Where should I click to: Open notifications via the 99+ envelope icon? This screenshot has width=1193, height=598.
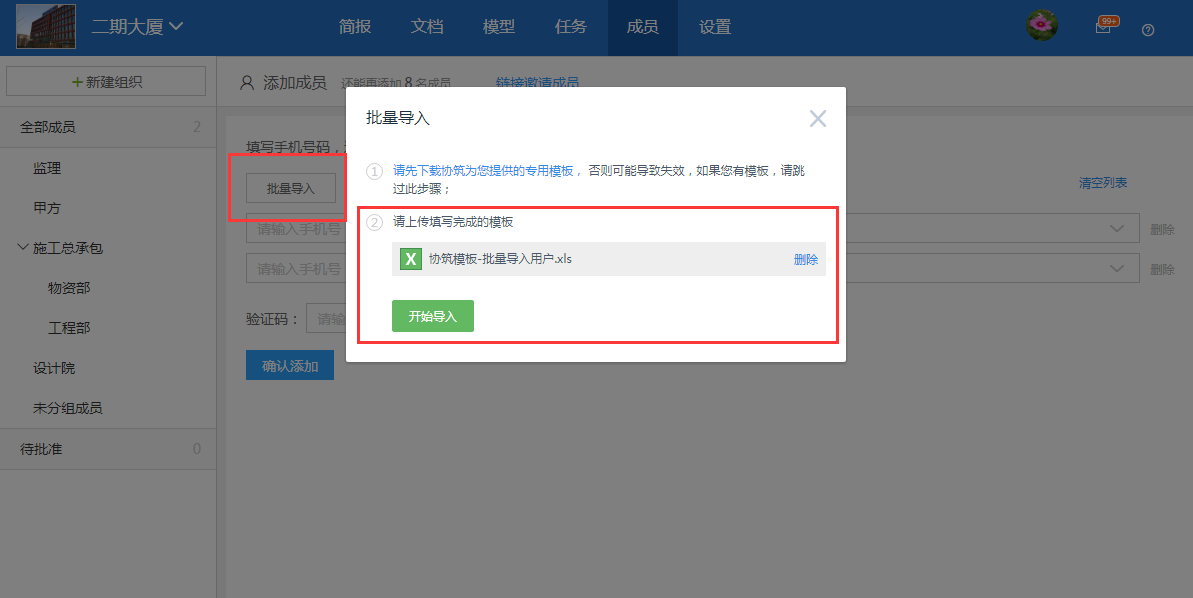tap(1104, 27)
